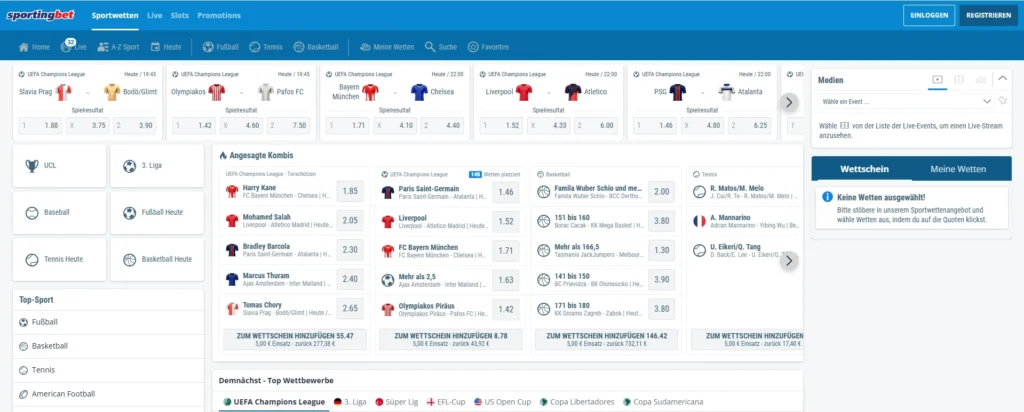The height and width of the screenshot is (412, 1024).
Task: Select the video stream icon in Medien
Action: point(937,79)
